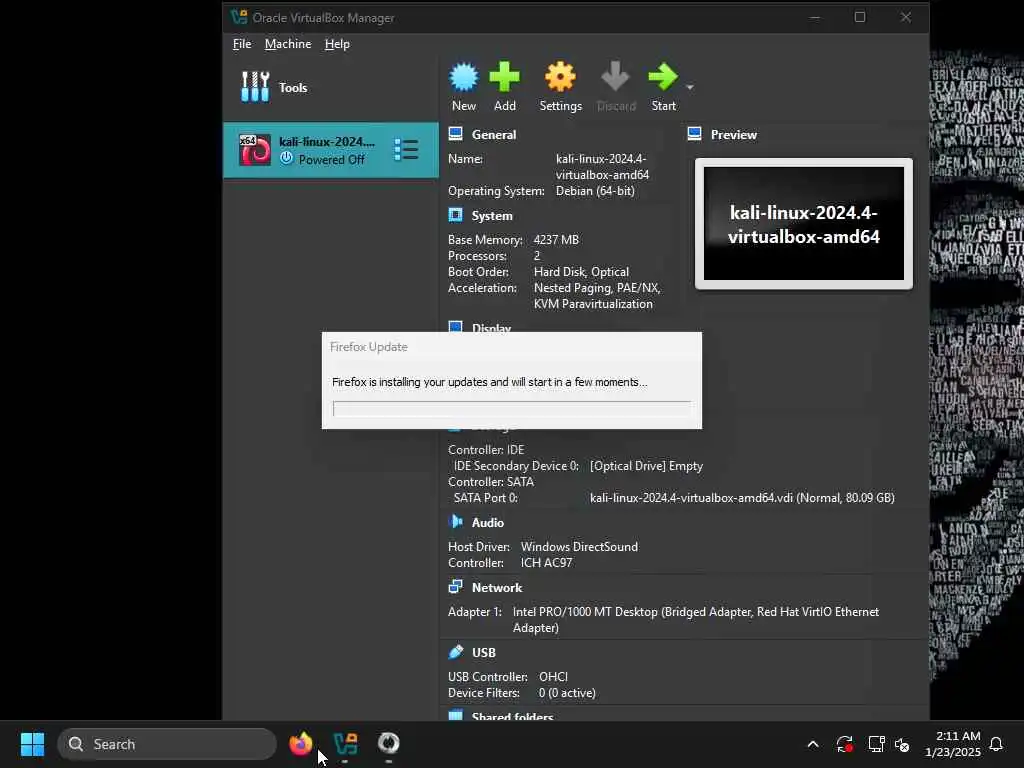Viewport: 1024px width, 768px height.
Task: Open the notifications bell icon
Action: click(996, 744)
